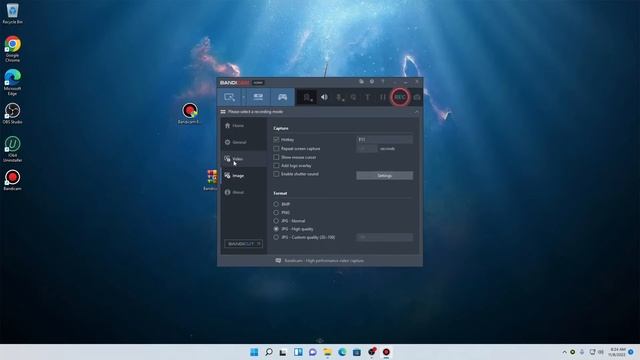Viewport: 640px width, 360px height.
Task: Toggle the webcam overlay icon
Action: point(307,98)
